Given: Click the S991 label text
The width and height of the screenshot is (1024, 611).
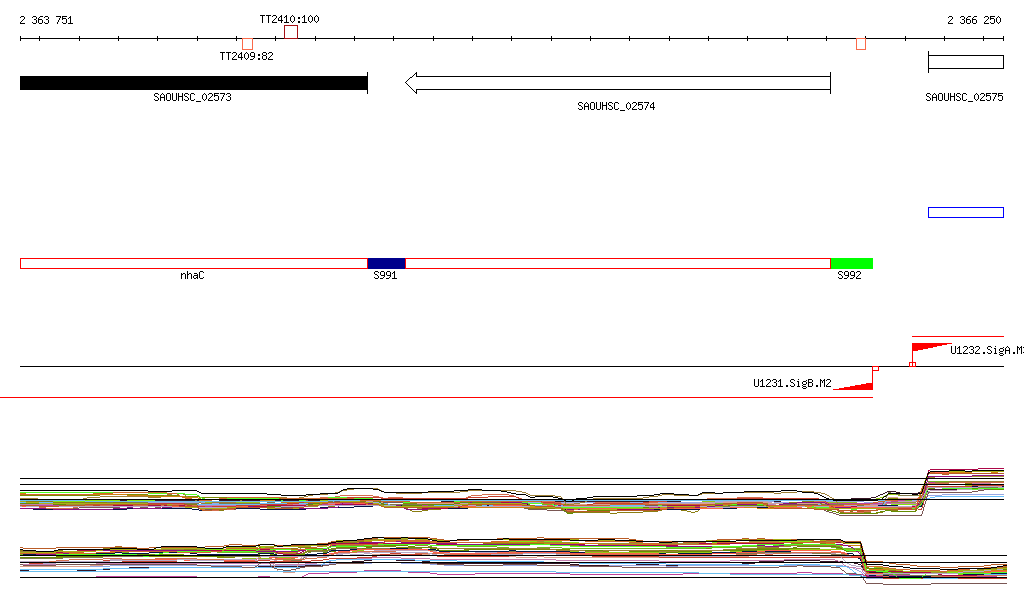Looking at the screenshot, I should coord(385,275).
